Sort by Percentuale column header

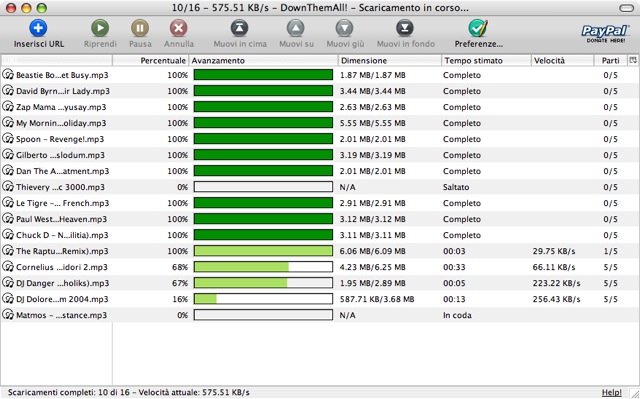(x=151, y=60)
